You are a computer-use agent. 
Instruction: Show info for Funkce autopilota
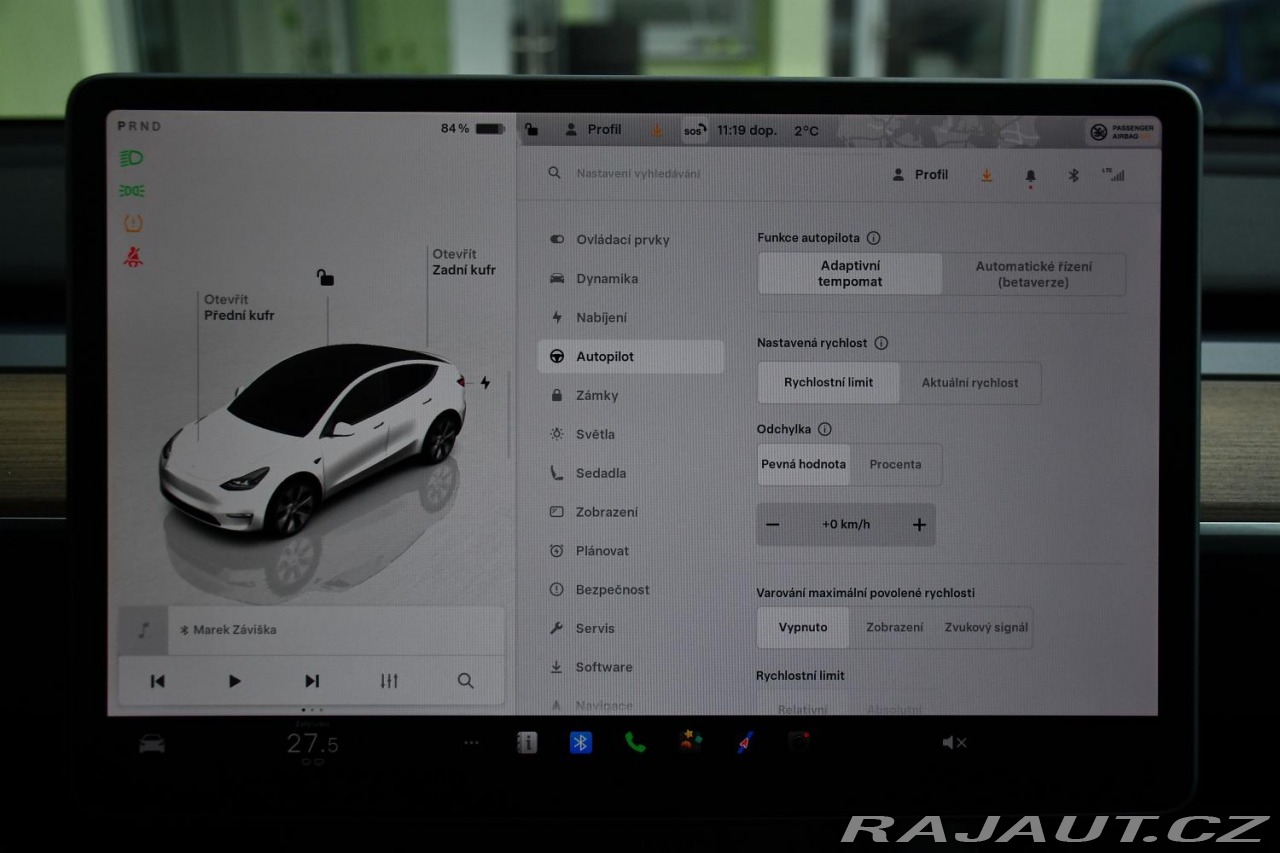[873, 238]
